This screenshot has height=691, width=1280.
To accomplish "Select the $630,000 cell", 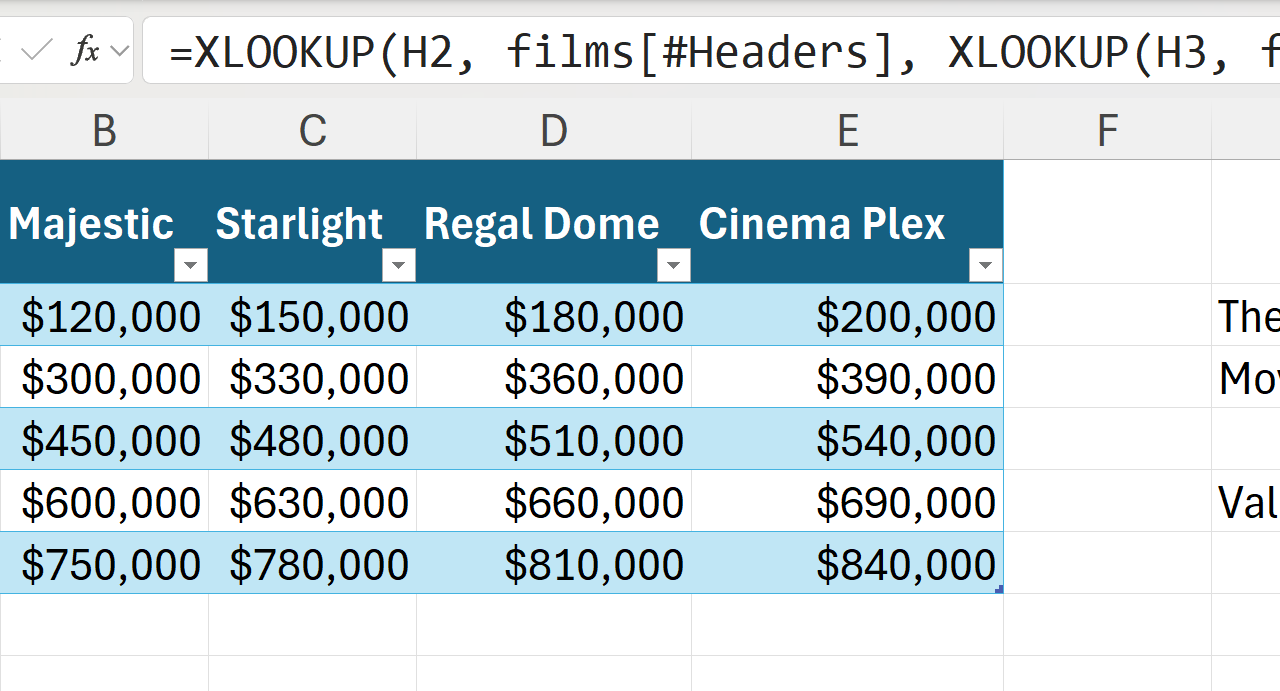I will tap(318, 503).
